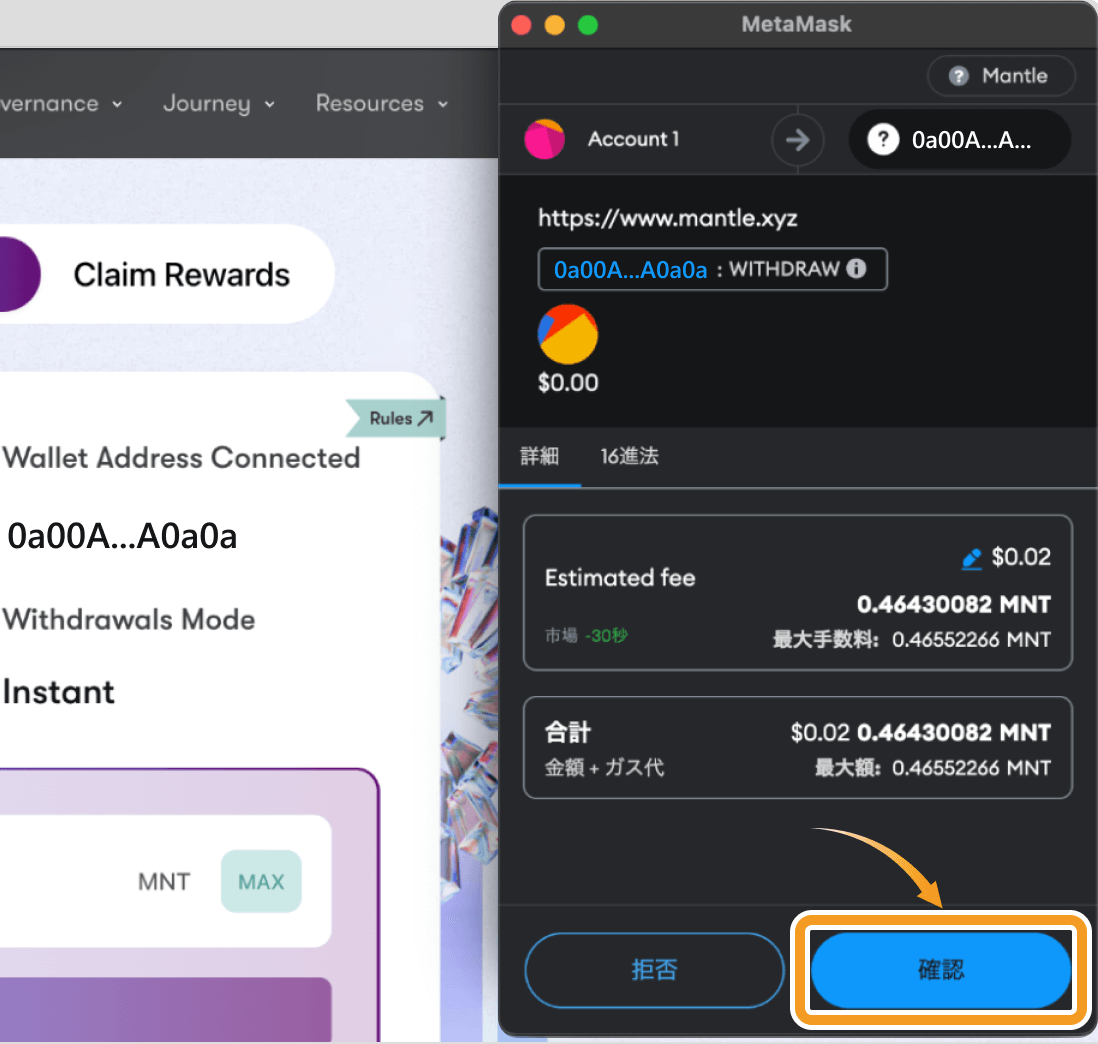This screenshot has width=1098, height=1044.
Task: Click the 最大手数料 0.46552266 MNT text
Action: pos(912,639)
